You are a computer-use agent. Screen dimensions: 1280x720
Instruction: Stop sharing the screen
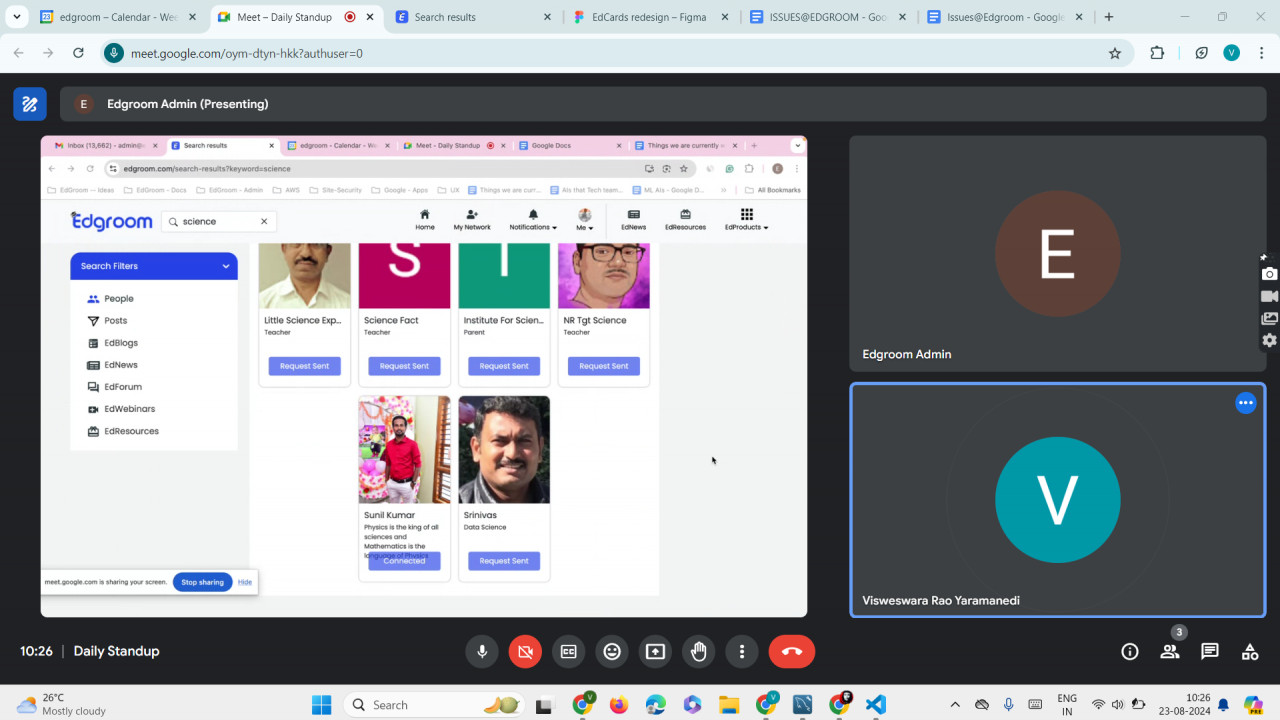point(202,582)
